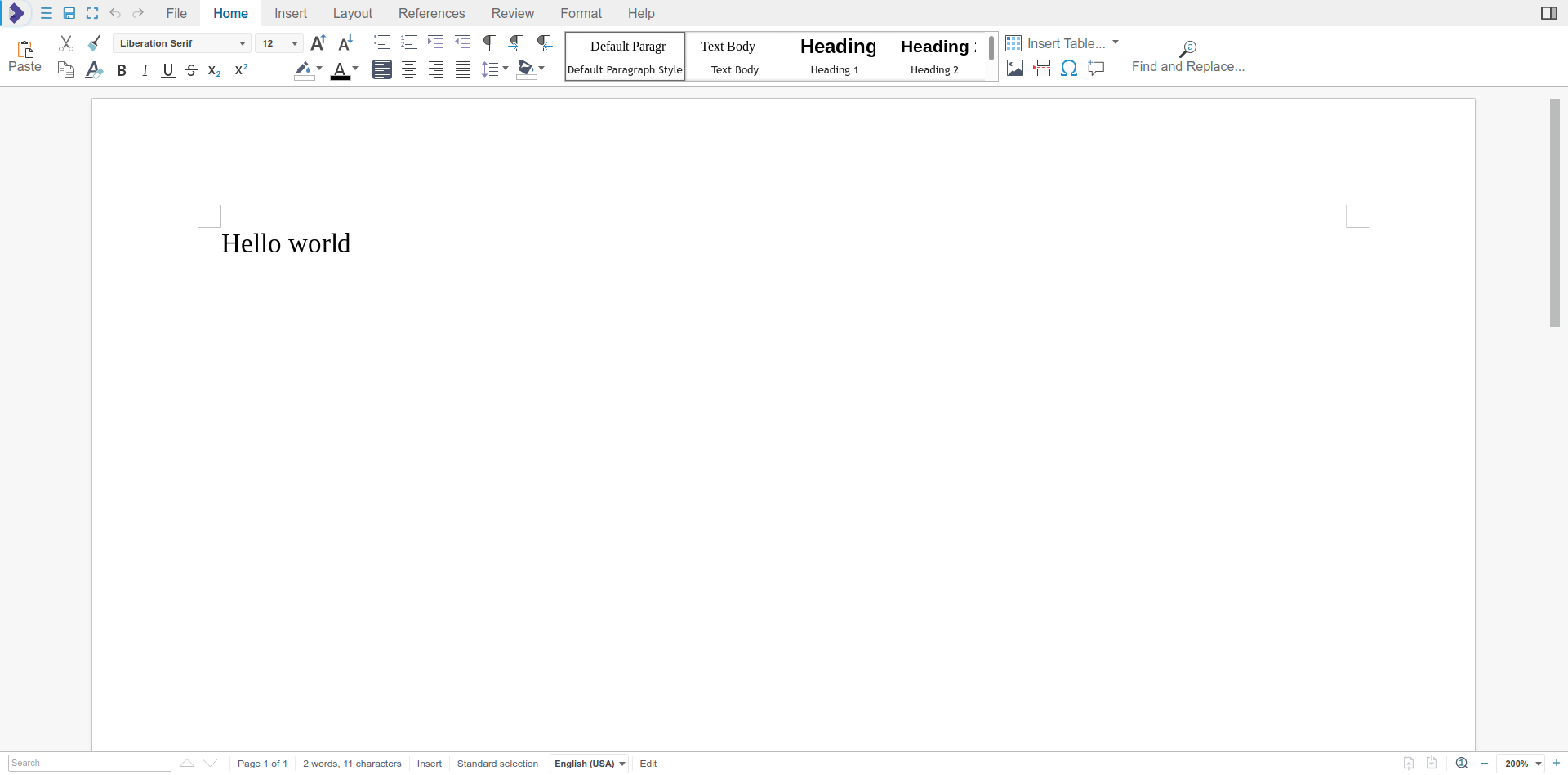Click the Insert Table button
This screenshot has height=775, width=1568.
tap(1058, 42)
